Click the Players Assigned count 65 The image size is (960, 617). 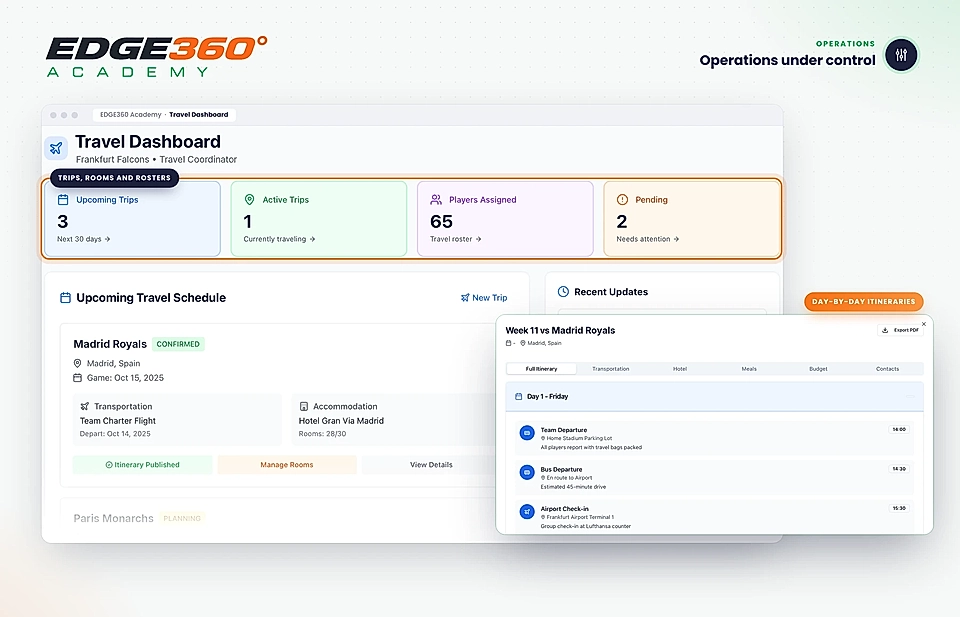tap(441, 222)
